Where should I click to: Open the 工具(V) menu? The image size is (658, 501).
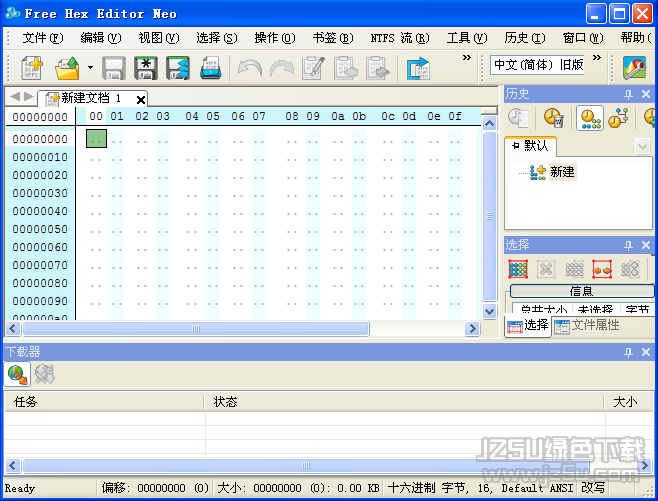[467, 38]
